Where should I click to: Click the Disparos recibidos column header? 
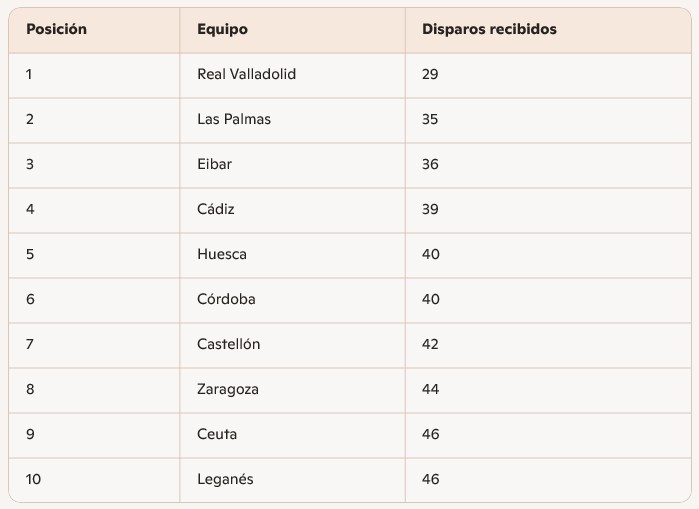489,30
